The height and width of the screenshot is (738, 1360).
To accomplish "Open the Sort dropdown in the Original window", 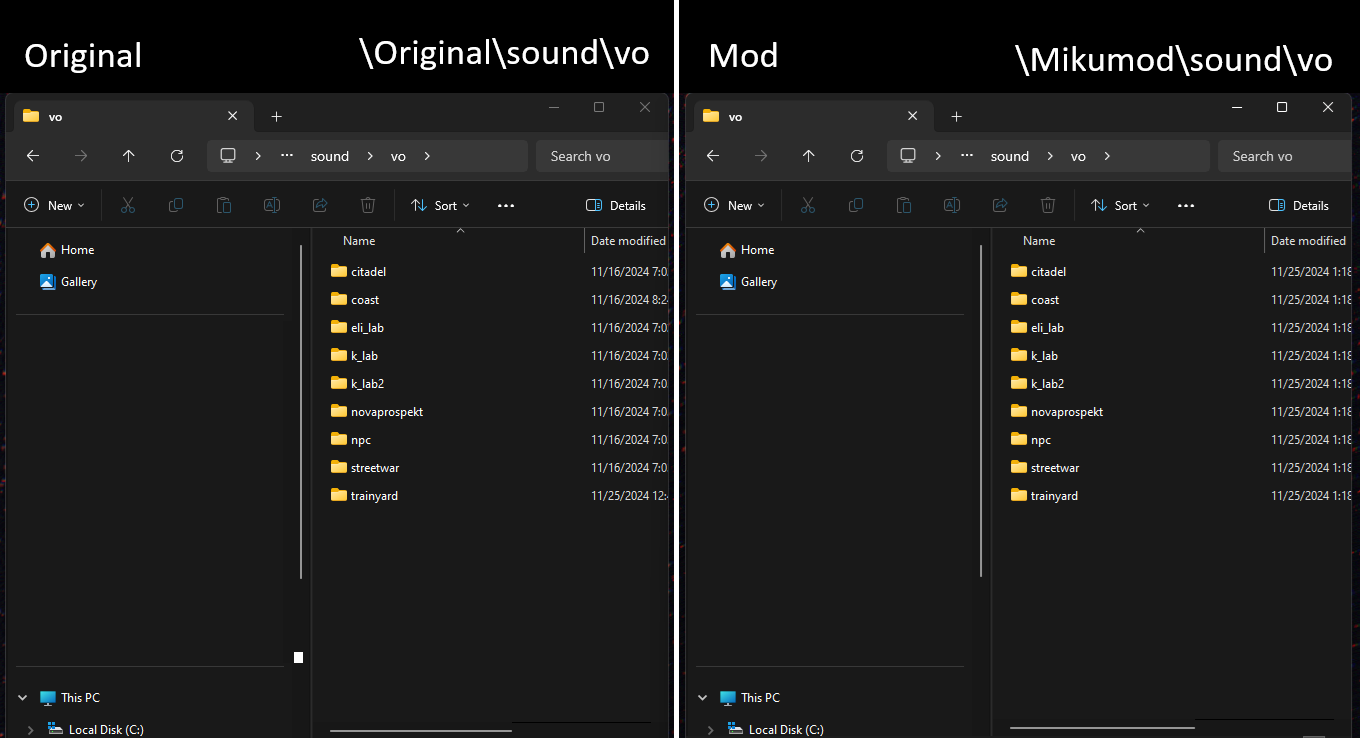I will point(440,205).
